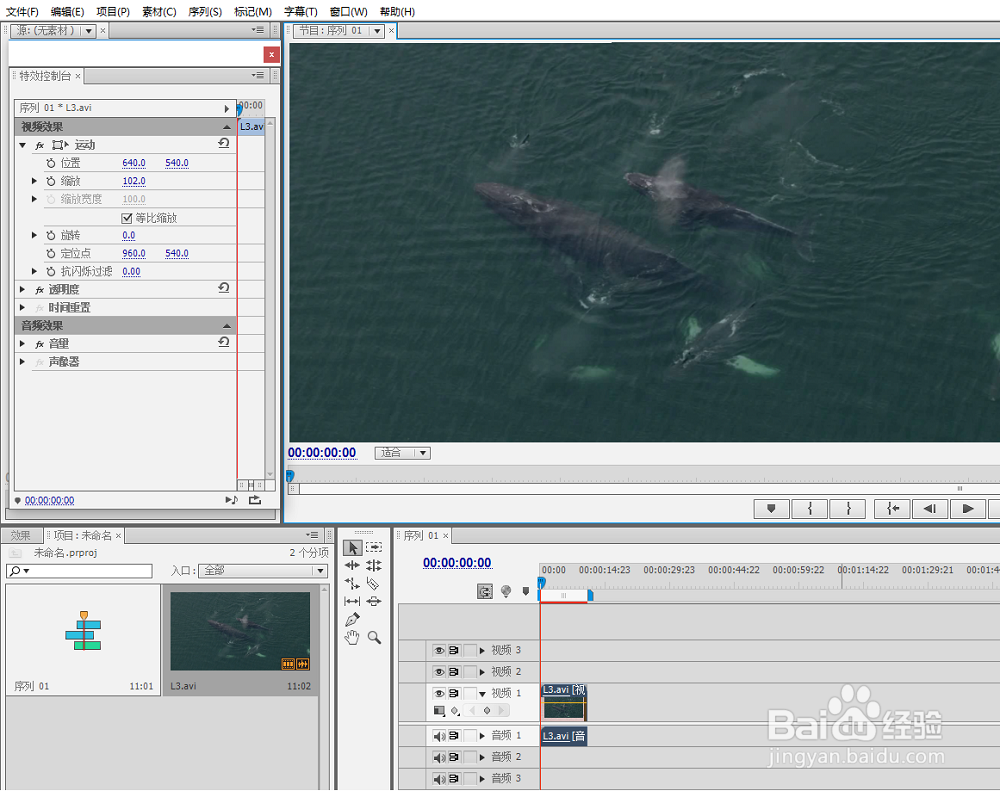Toggle the 透明度 fx effect switch
Screen dimensions: 1000x791
coord(40,290)
